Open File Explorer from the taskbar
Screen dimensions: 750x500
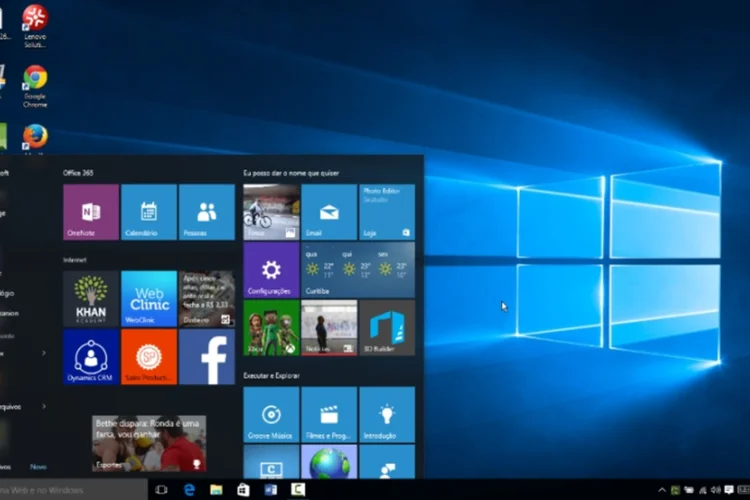(x=216, y=489)
